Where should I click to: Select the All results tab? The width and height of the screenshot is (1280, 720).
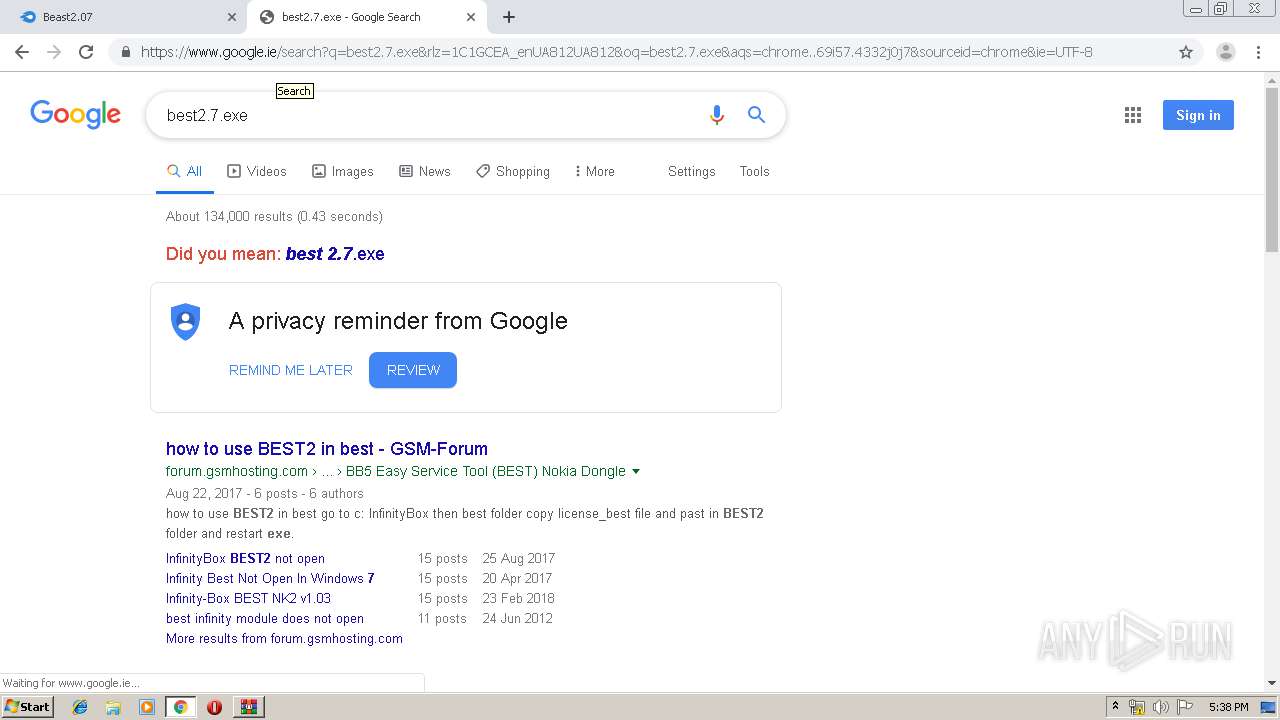185,172
